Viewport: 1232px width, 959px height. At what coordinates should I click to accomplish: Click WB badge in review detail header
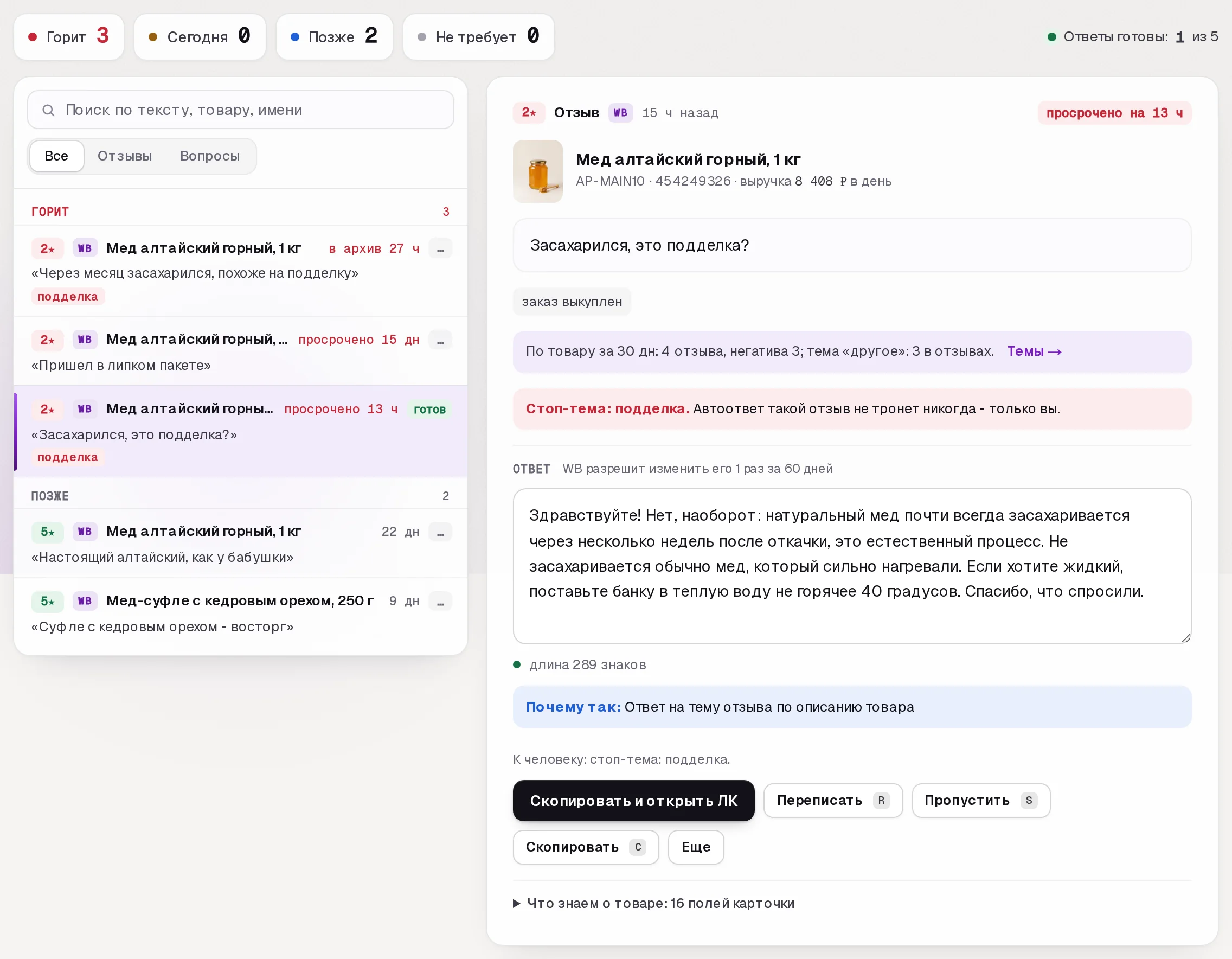(620, 113)
